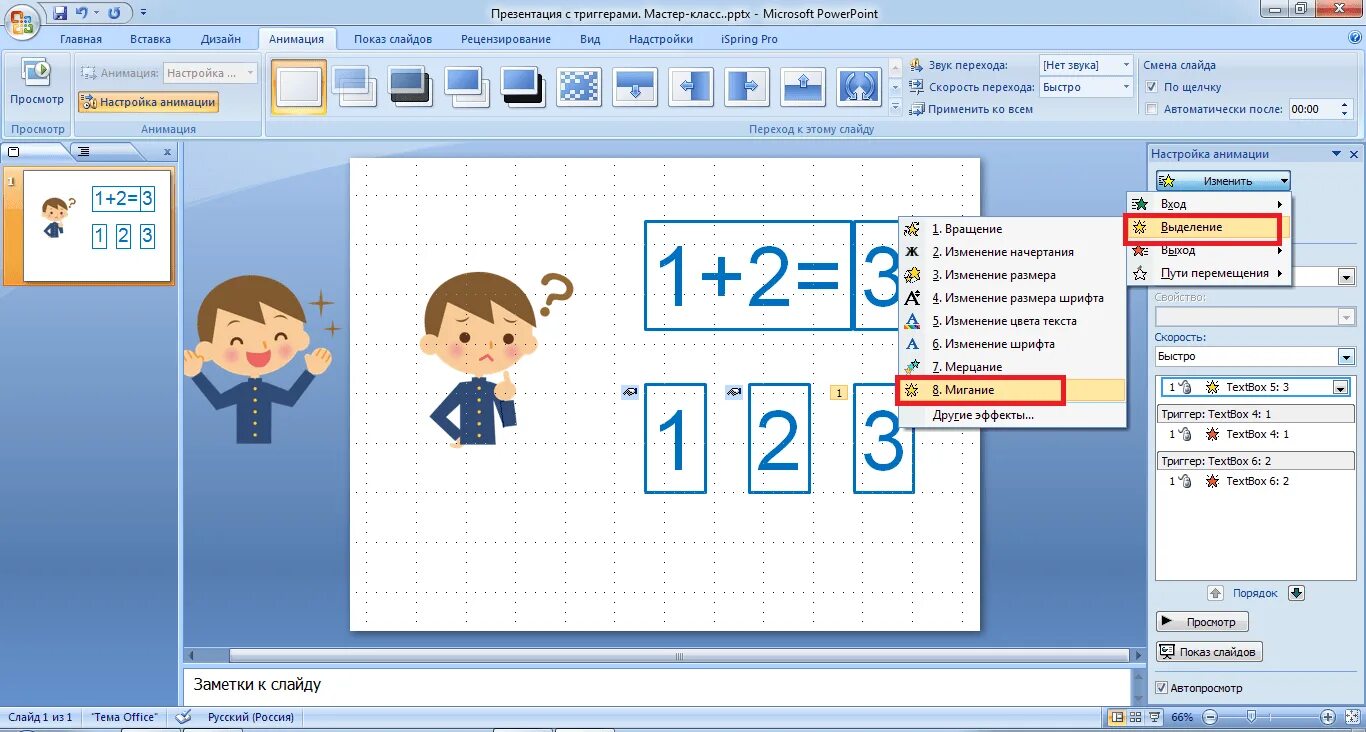Switch to the Outline pane tab
The width and height of the screenshot is (1366, 732).
click(85, 152)
